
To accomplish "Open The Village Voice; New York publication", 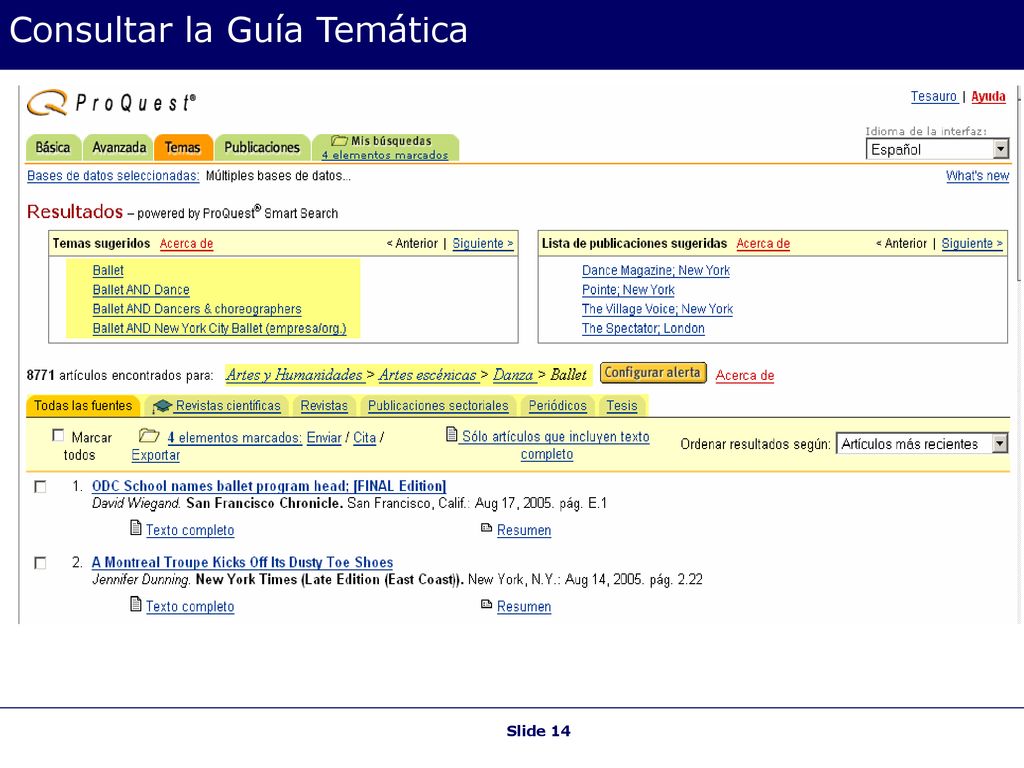I will pyautogui.click(x=658, y=309).
